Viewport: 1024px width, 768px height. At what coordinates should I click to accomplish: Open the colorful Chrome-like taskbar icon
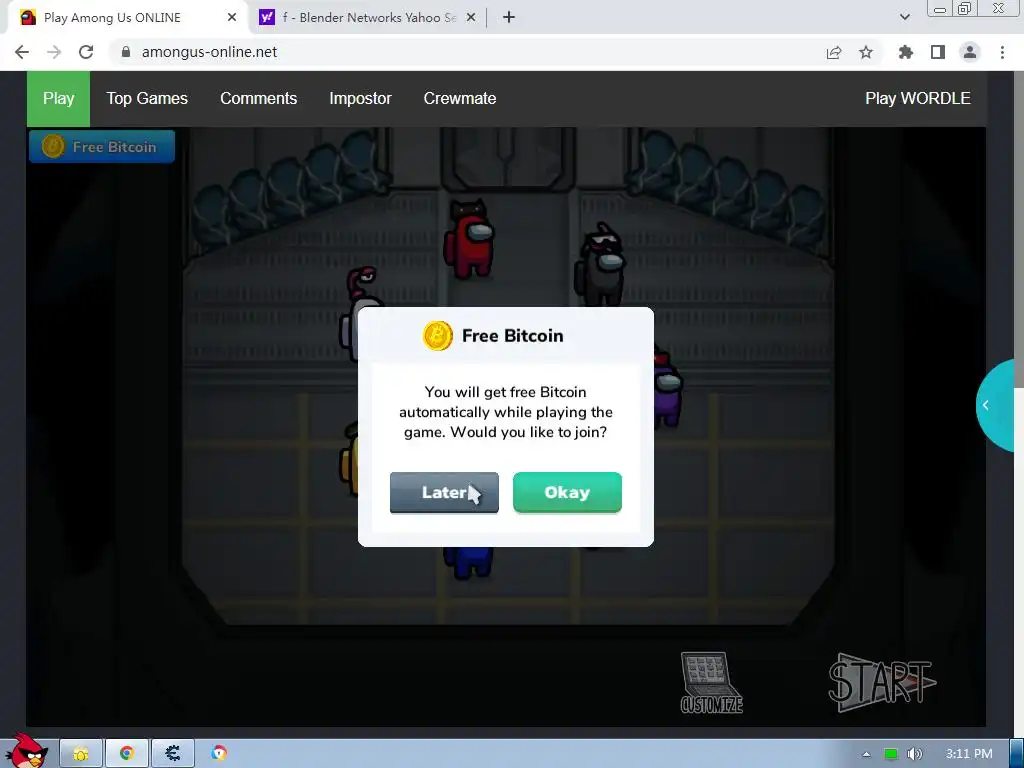(219, 753)
